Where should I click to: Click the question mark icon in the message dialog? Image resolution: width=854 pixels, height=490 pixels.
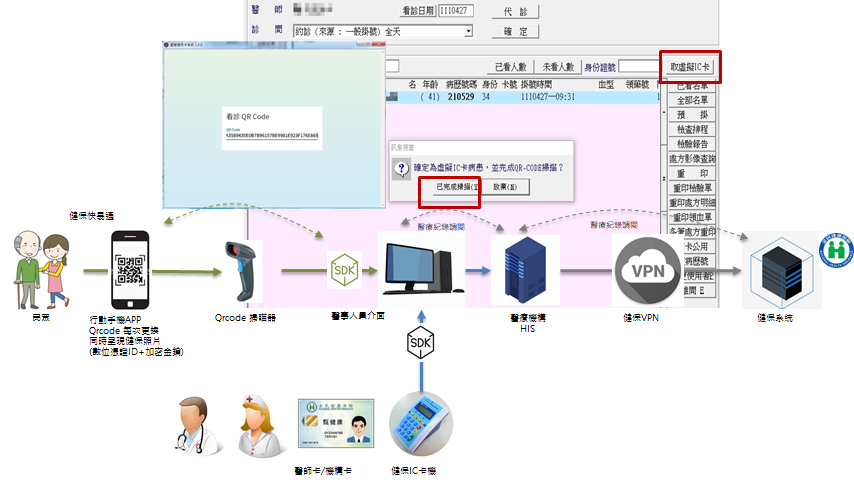(x=401, y=168)
